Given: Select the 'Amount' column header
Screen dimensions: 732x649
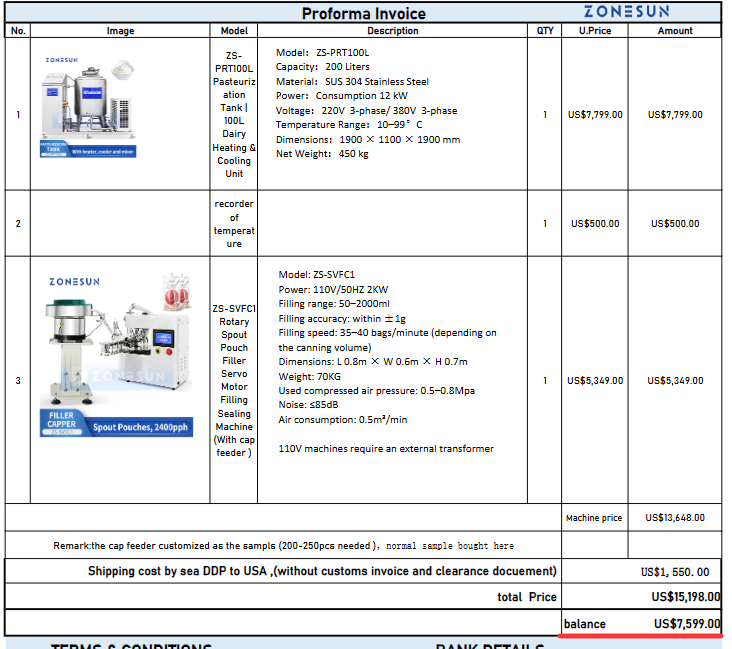Looking at the screenshot, I should (675, 31).
